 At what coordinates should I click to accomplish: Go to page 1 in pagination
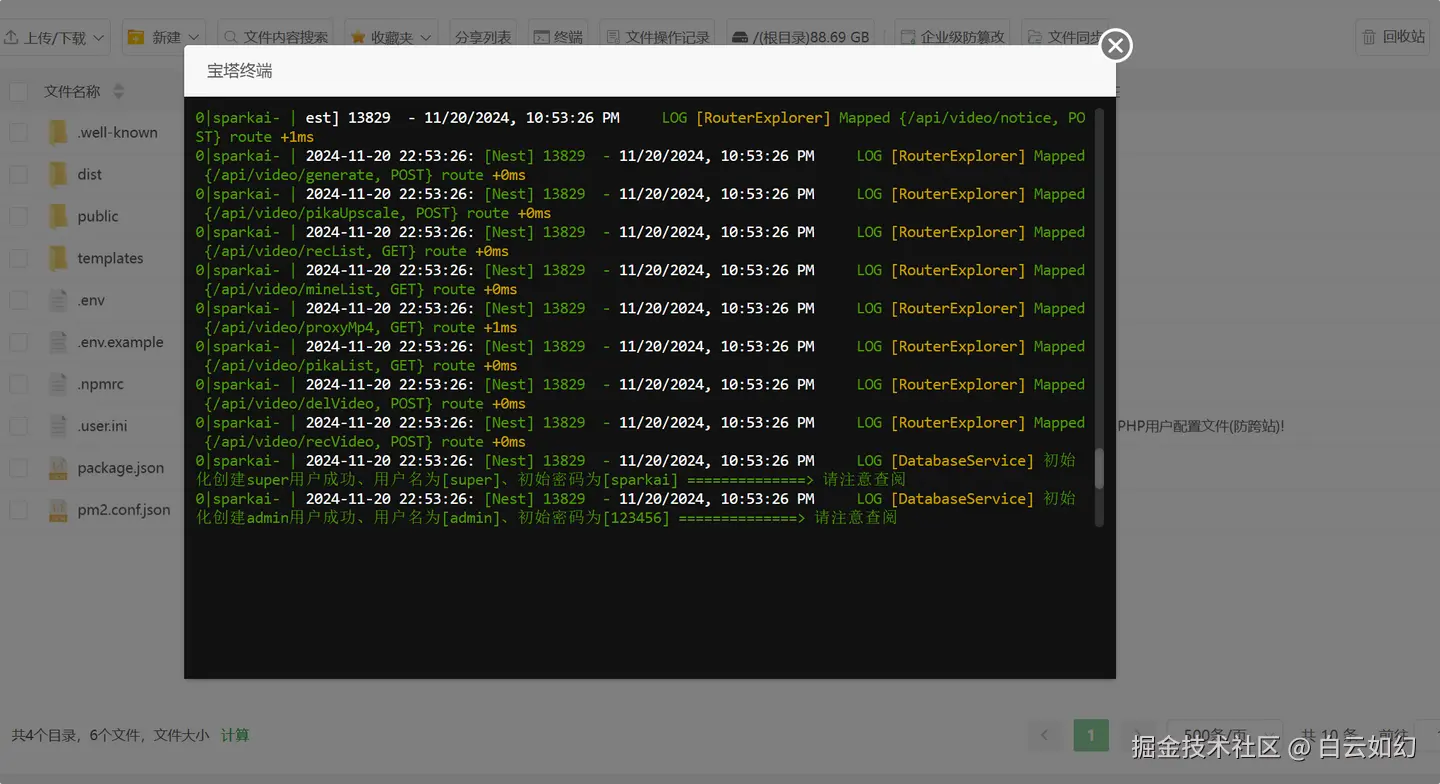(1091, 735)
